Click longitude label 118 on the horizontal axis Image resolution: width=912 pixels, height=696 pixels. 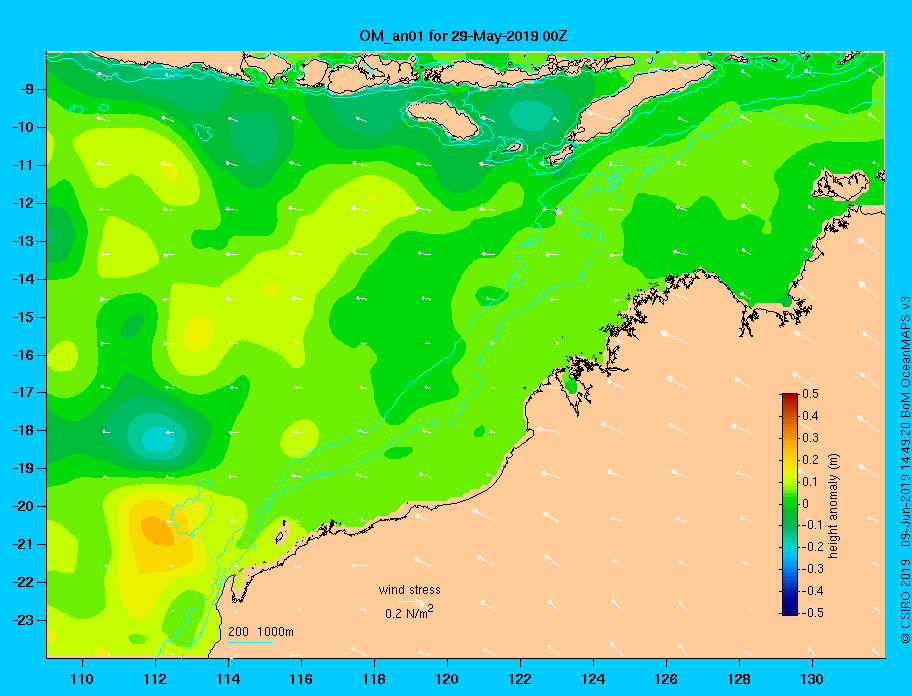click(x=374, y=679)
